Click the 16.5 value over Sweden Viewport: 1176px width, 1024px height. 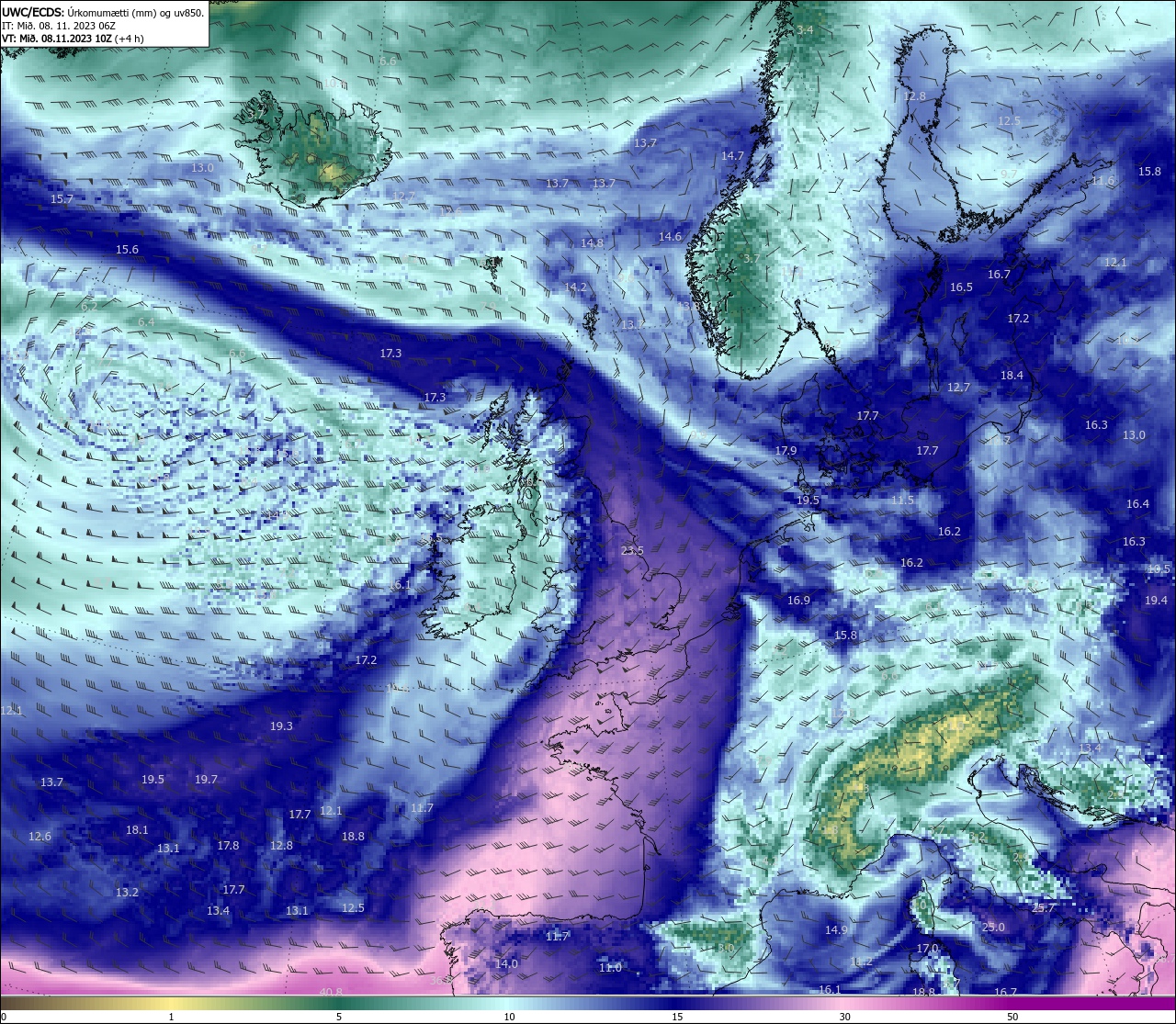coord(961,287)
